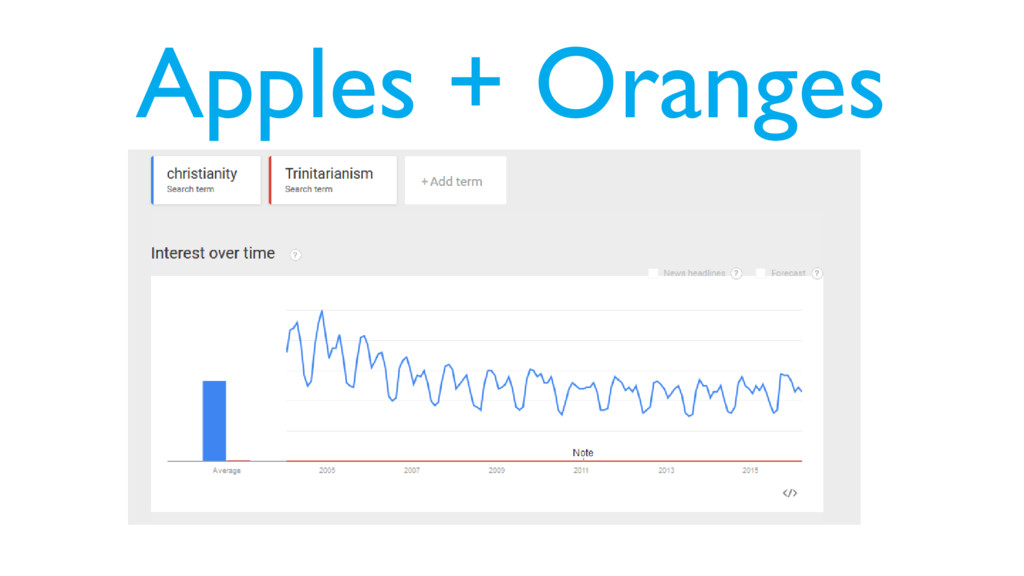Image resolution: width=1024 pixels, height=576 pixels.
Task: Click the 2005 label on time axis
Action: 327,470
